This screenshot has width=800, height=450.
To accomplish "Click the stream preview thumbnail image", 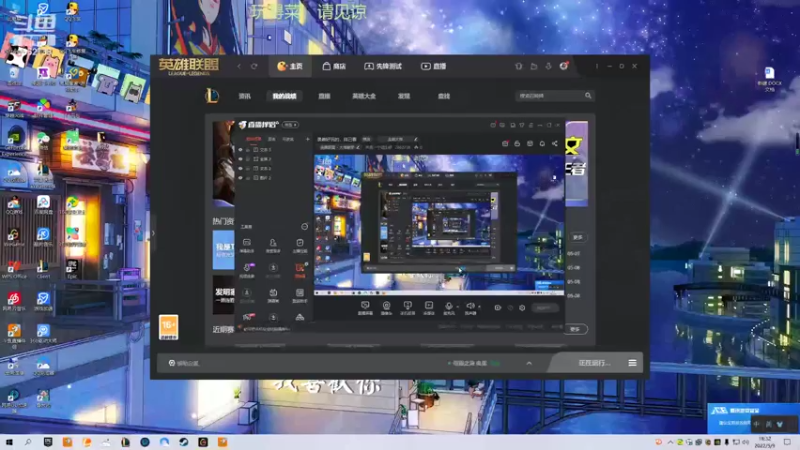I will point(439,225).
